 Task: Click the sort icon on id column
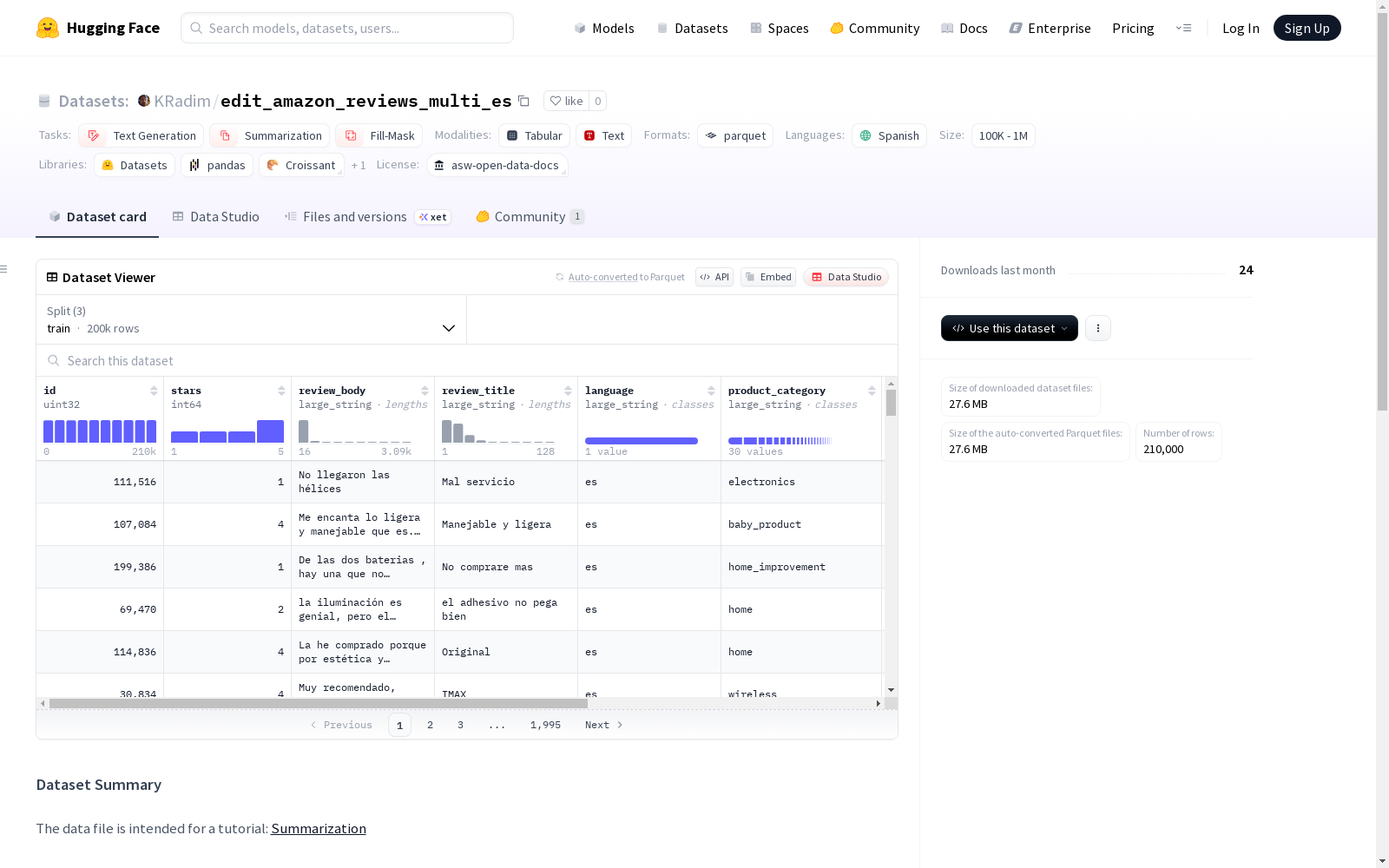(154, 391)
